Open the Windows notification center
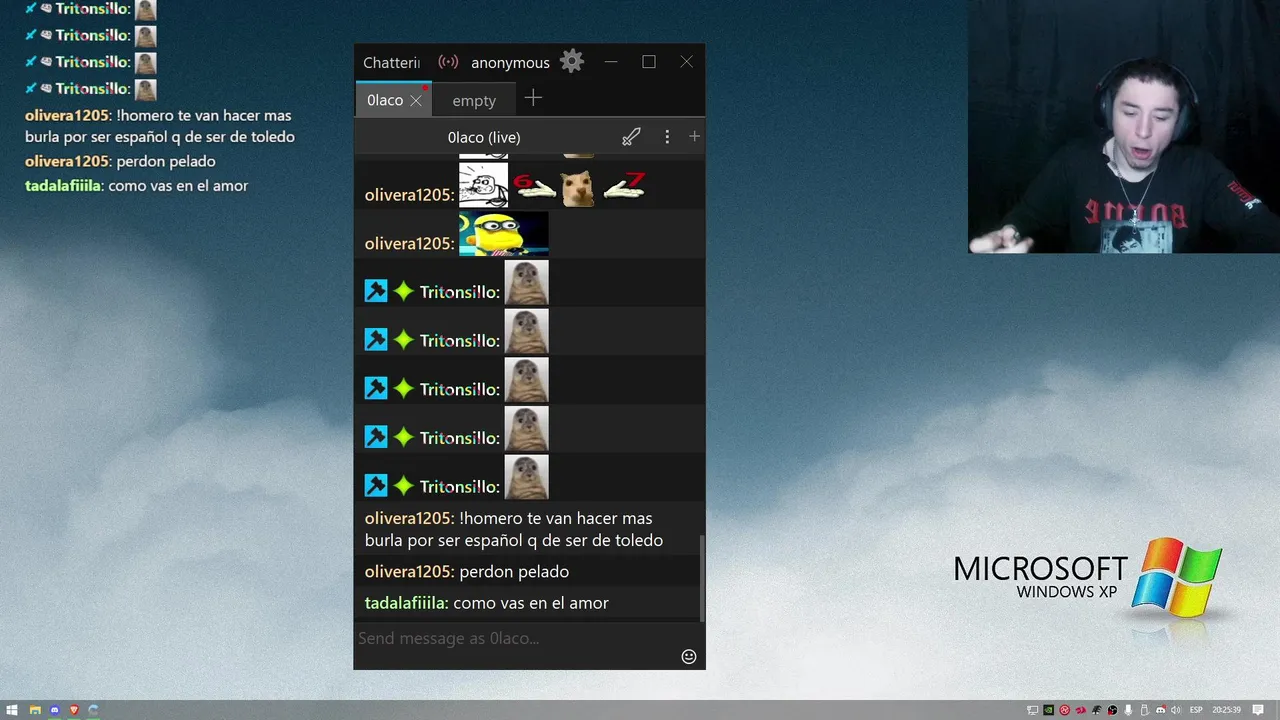The height and width of the screenshot is (720, 1280). 1258,710
